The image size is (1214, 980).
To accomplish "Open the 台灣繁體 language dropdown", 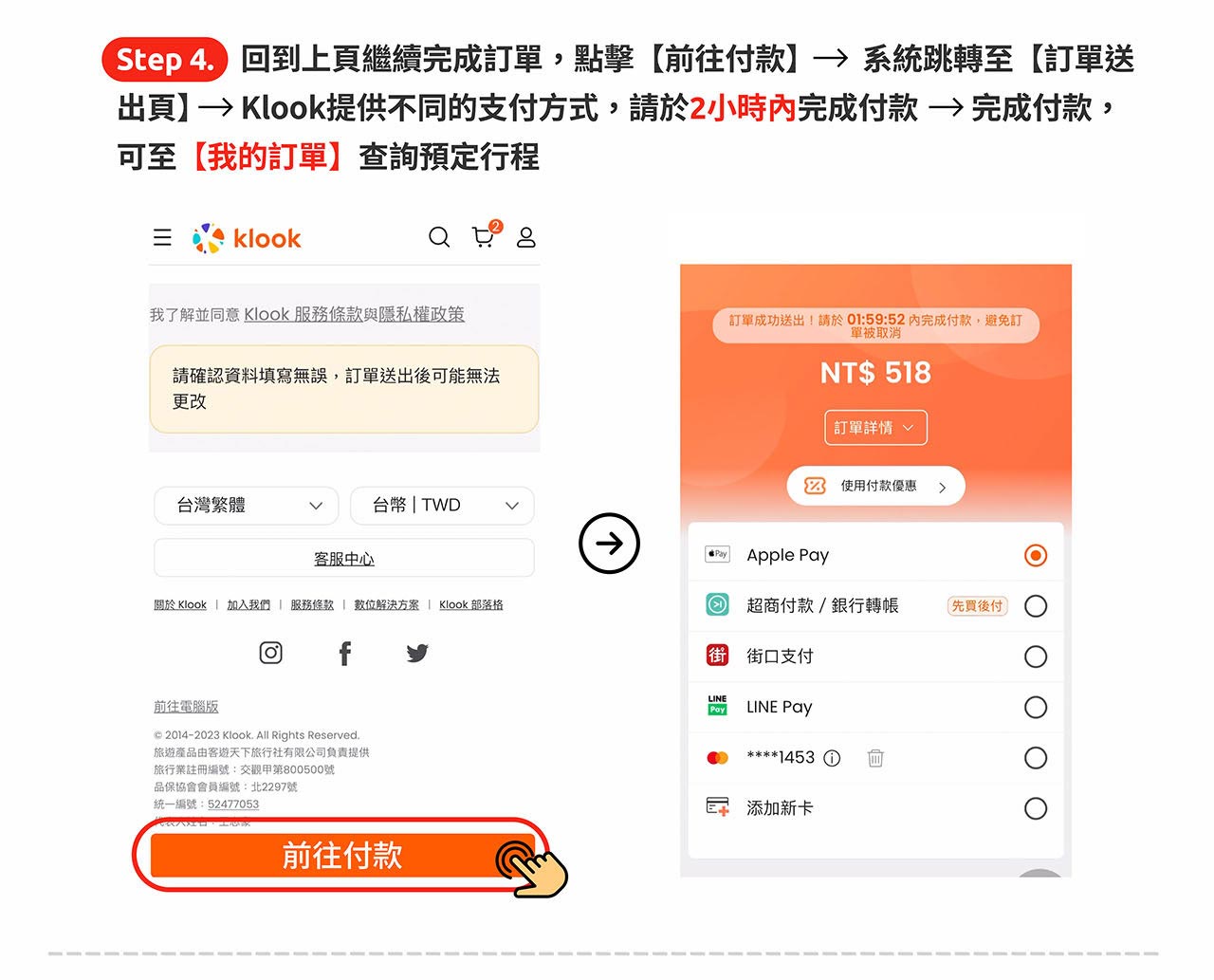I will point(247,506).
